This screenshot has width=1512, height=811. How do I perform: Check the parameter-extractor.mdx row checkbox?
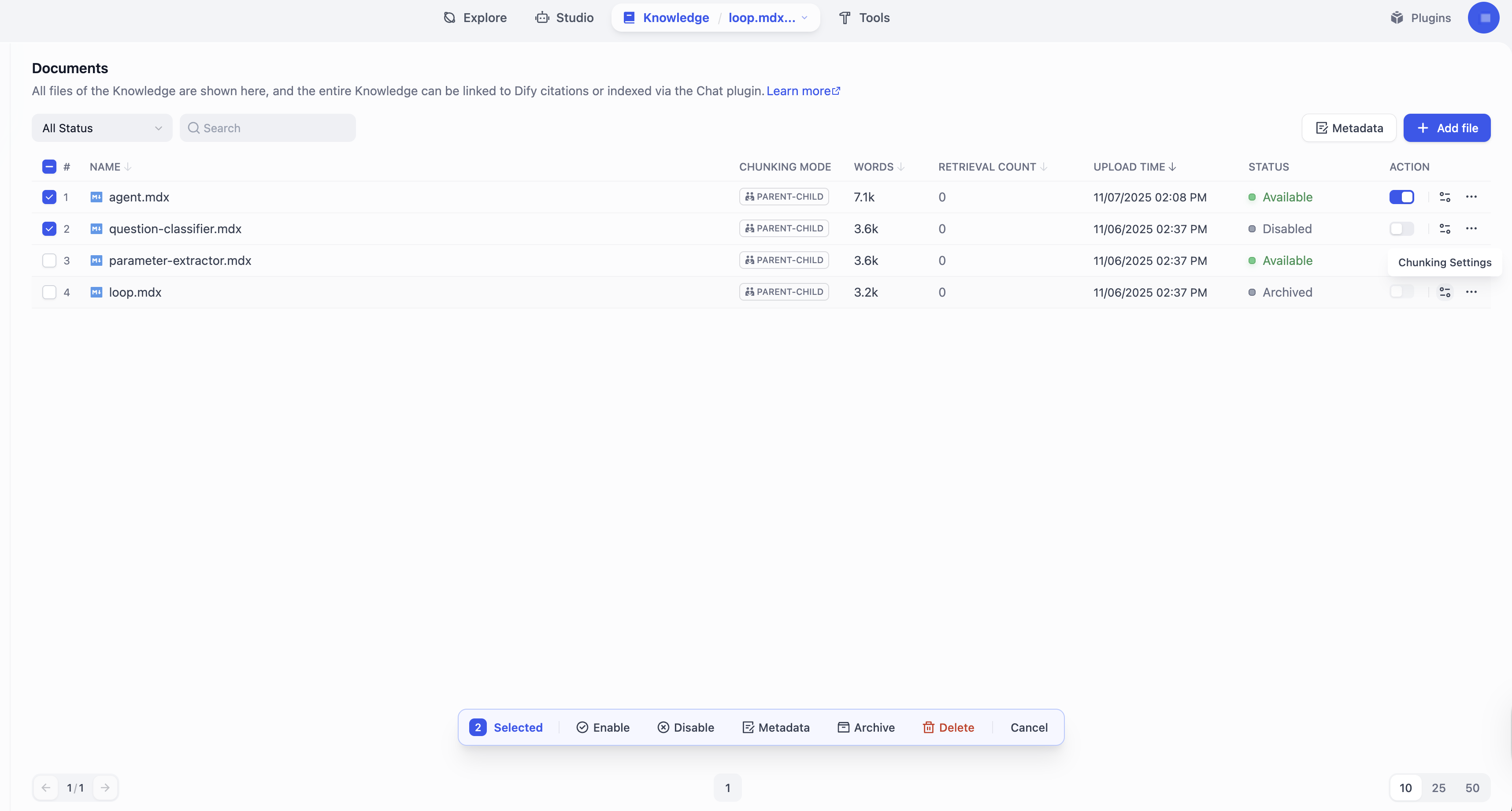[x=49, y=260]
